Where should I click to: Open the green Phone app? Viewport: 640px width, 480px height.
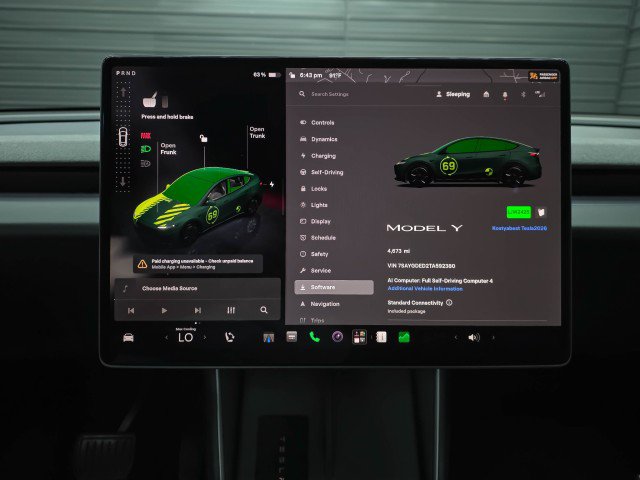click(x=314, y=337)
